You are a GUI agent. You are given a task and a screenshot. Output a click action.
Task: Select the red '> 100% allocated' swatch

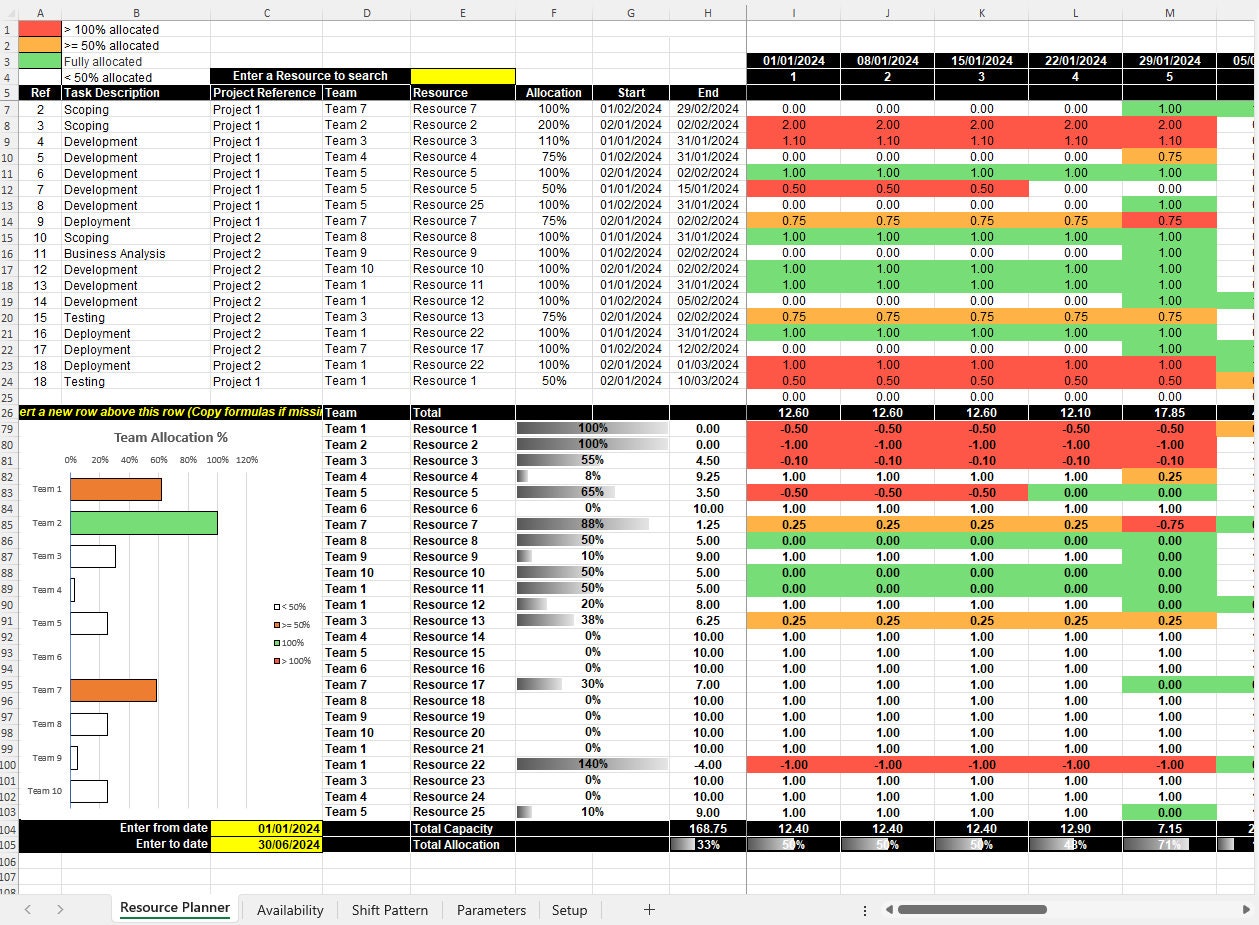click(40, 29)
